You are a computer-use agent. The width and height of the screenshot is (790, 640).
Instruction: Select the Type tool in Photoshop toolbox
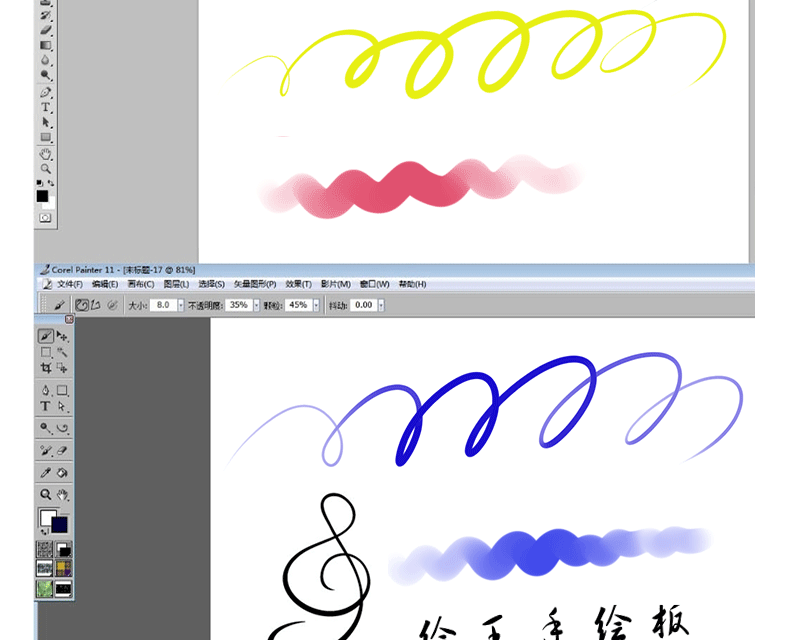(x=45, y=107)
